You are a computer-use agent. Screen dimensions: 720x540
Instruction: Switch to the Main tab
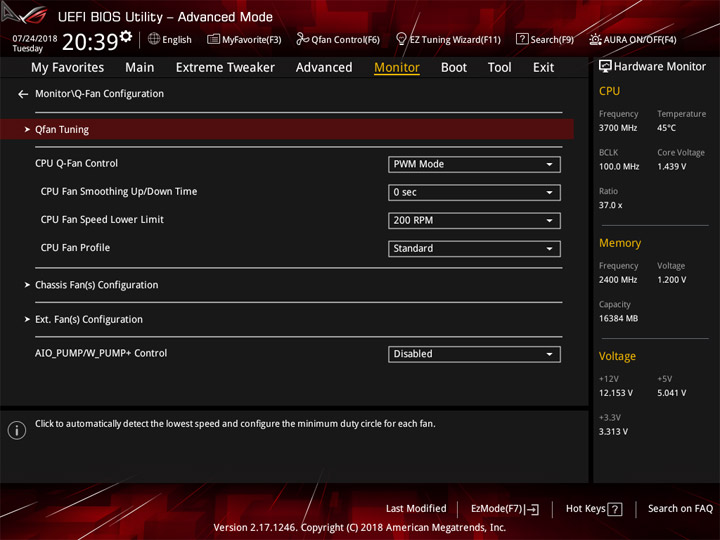pos(140,68)
